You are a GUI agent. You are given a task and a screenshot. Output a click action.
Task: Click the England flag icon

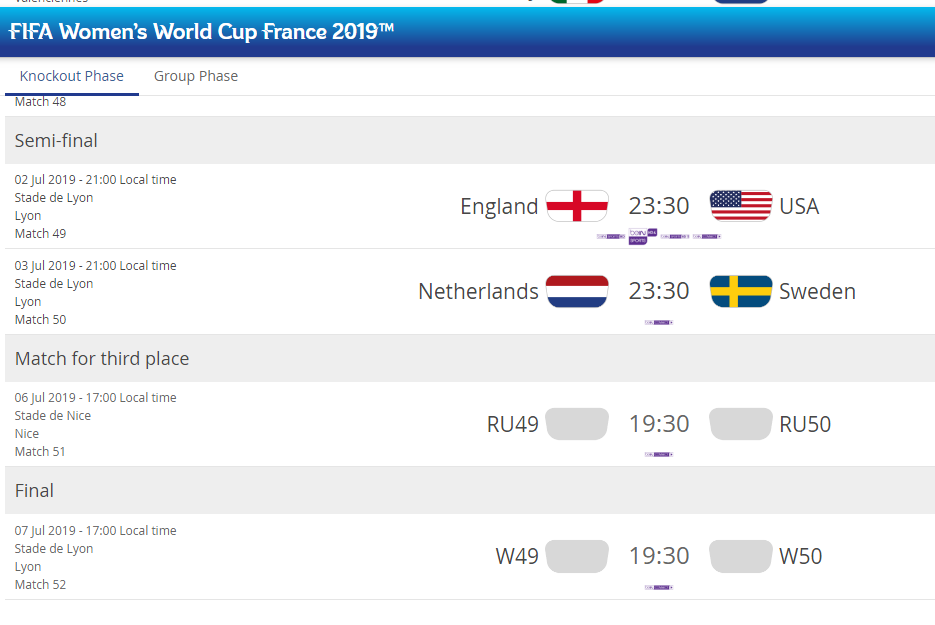click(577, 206)
